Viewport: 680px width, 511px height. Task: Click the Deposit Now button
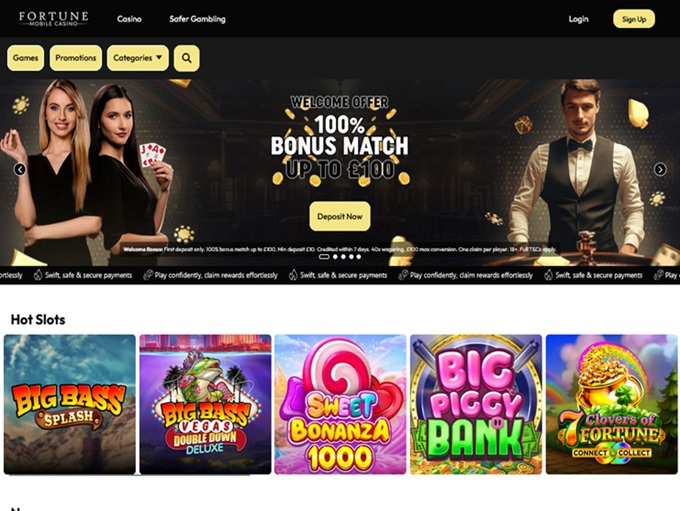(x=340, y=216)
